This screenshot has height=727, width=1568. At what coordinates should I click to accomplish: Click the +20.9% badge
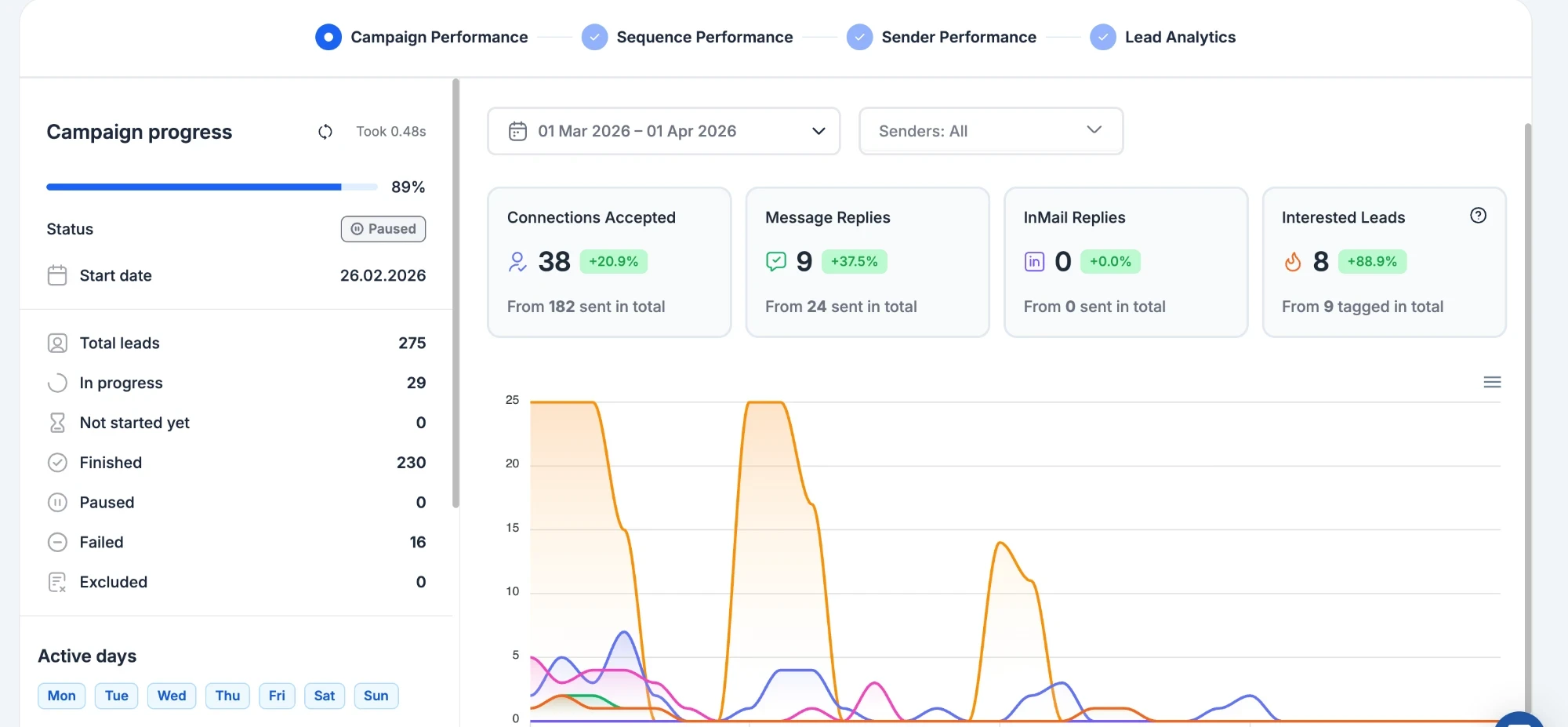pos(614,261)
